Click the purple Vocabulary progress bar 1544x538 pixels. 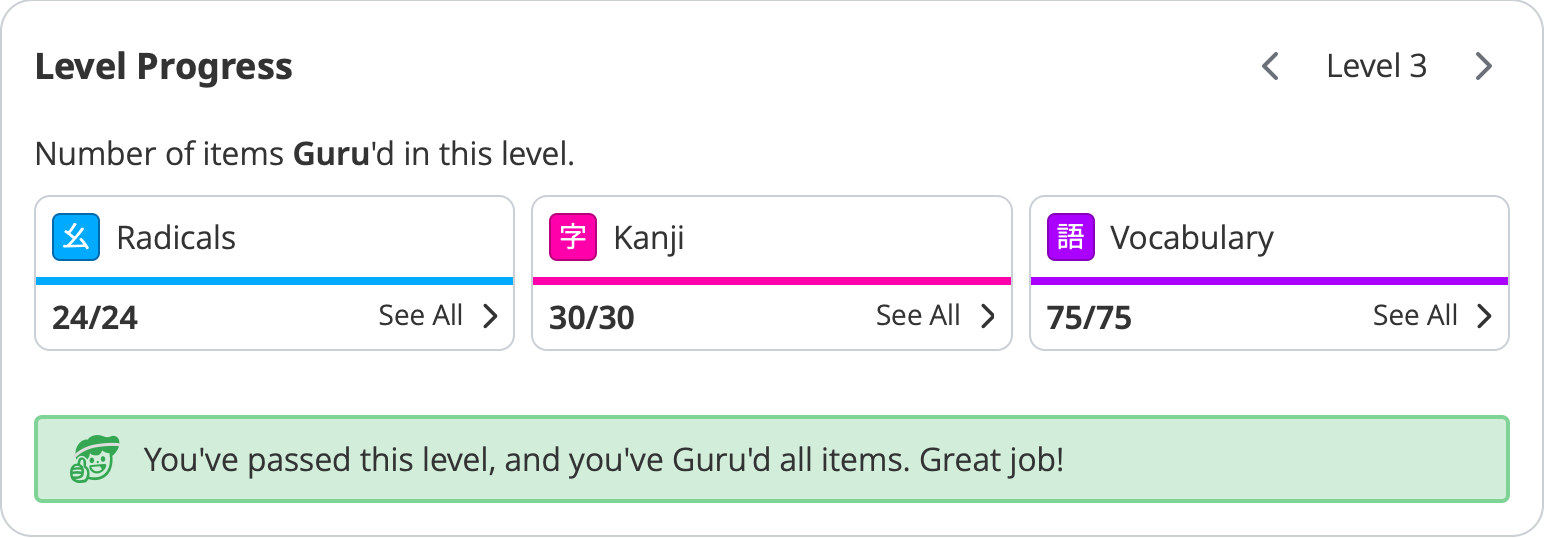[1269, 281]
